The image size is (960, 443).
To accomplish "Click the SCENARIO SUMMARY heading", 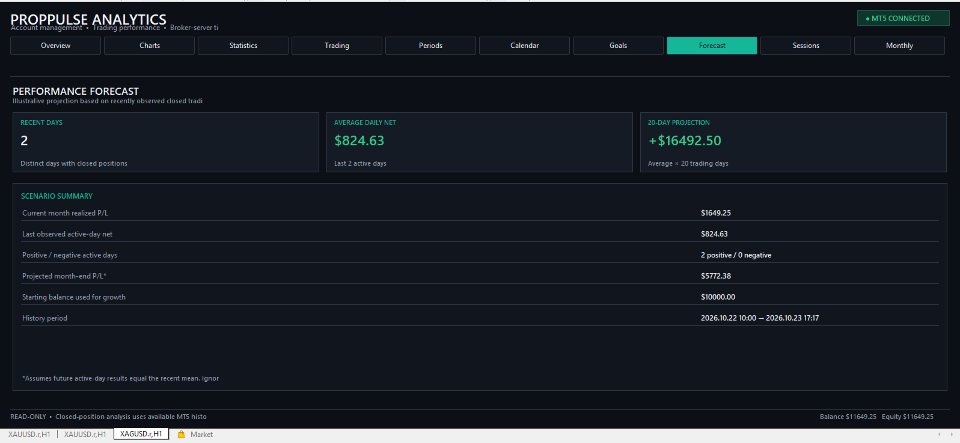I will click(56, 196).
